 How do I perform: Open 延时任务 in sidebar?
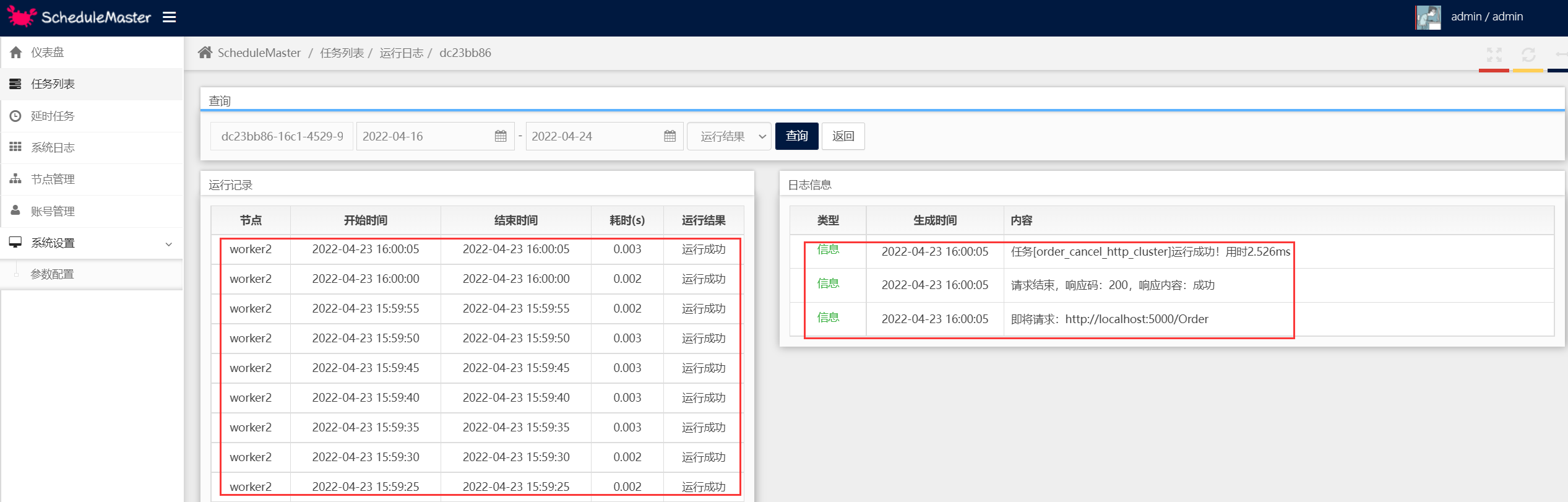click(92, 116)
